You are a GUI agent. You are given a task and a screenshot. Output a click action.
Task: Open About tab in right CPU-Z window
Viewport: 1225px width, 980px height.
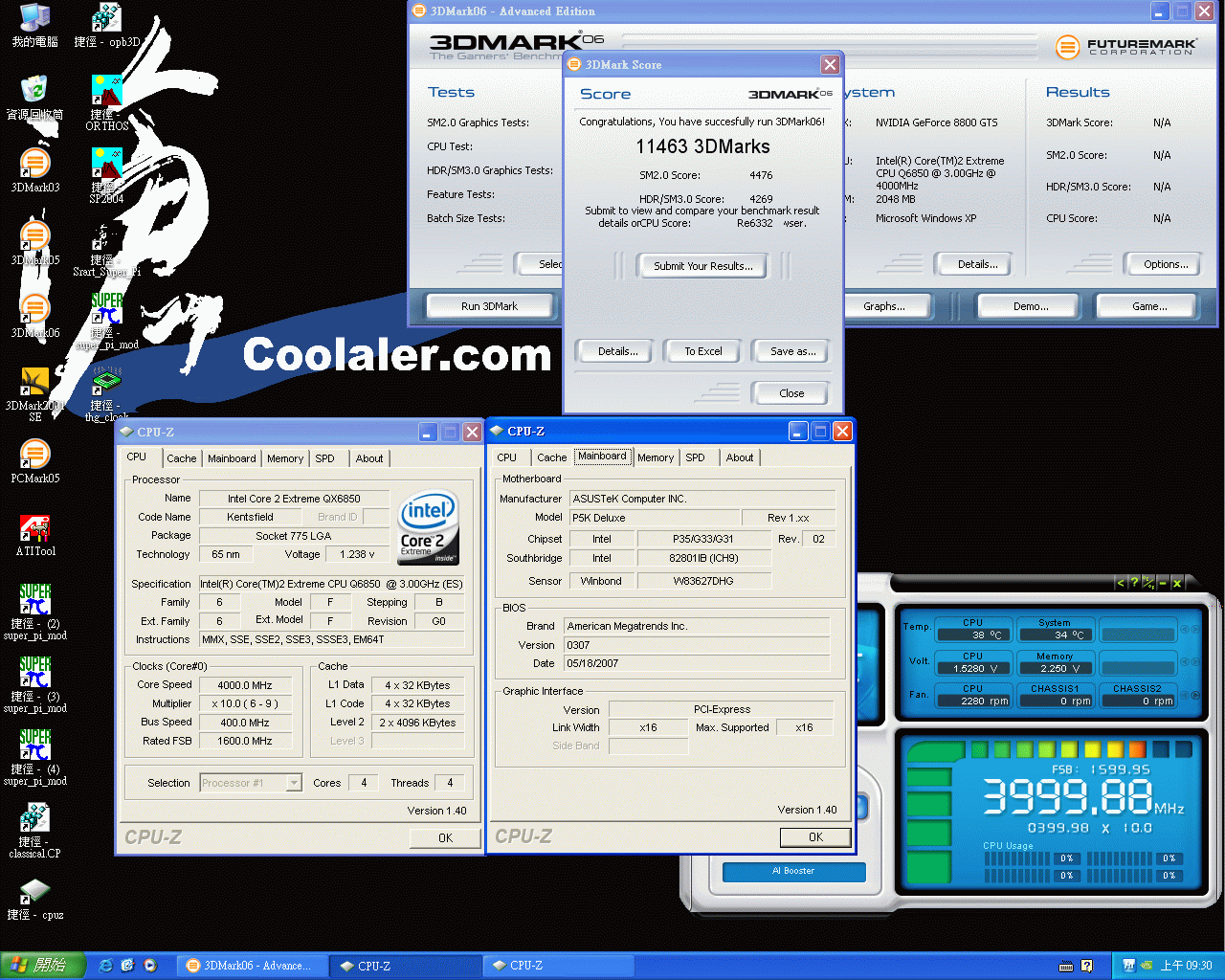coord(740,457)
